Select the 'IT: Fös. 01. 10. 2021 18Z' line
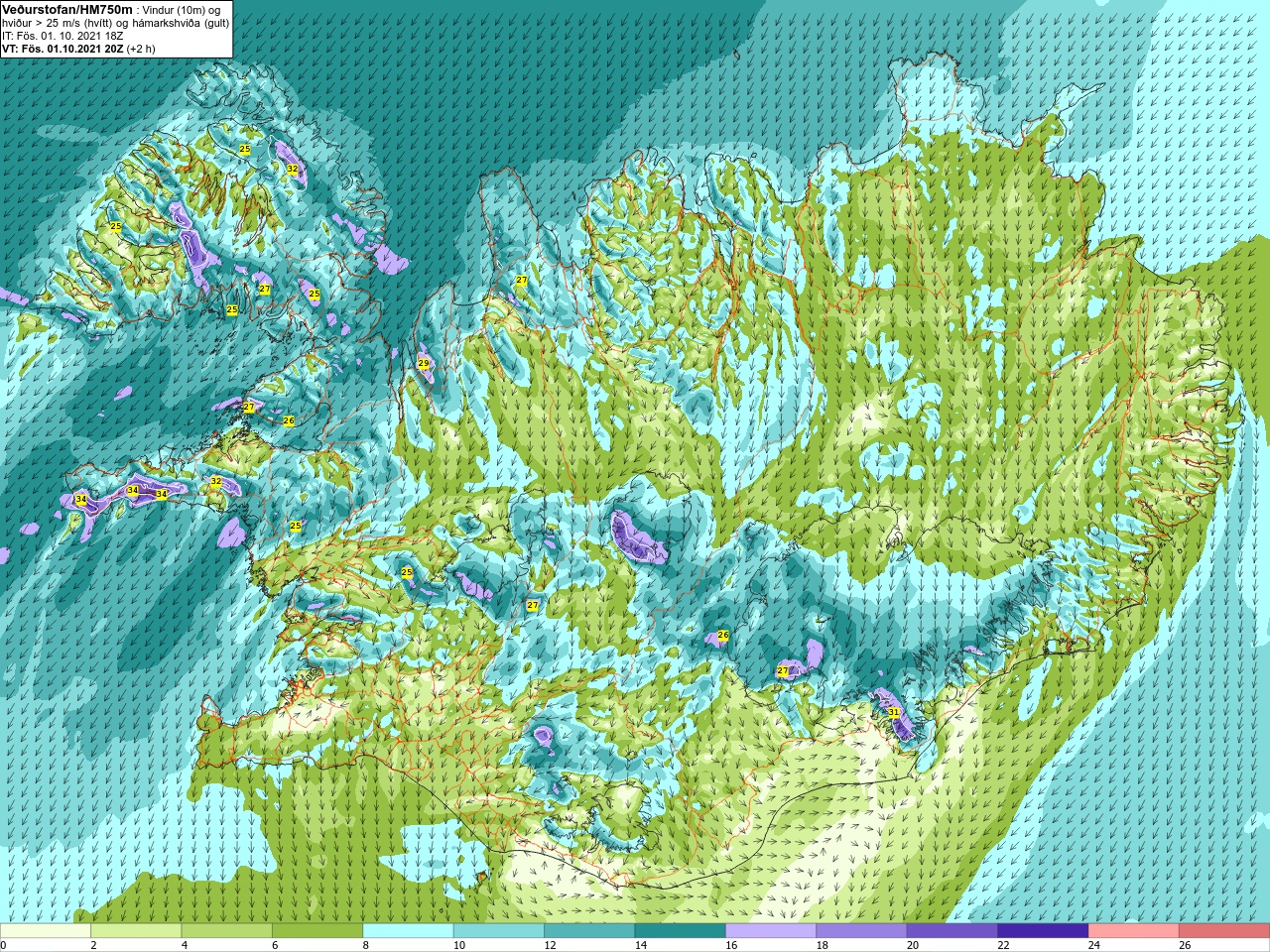Image resolution: width=1270 pixels, height=952 pixels. tap(63, 36)
